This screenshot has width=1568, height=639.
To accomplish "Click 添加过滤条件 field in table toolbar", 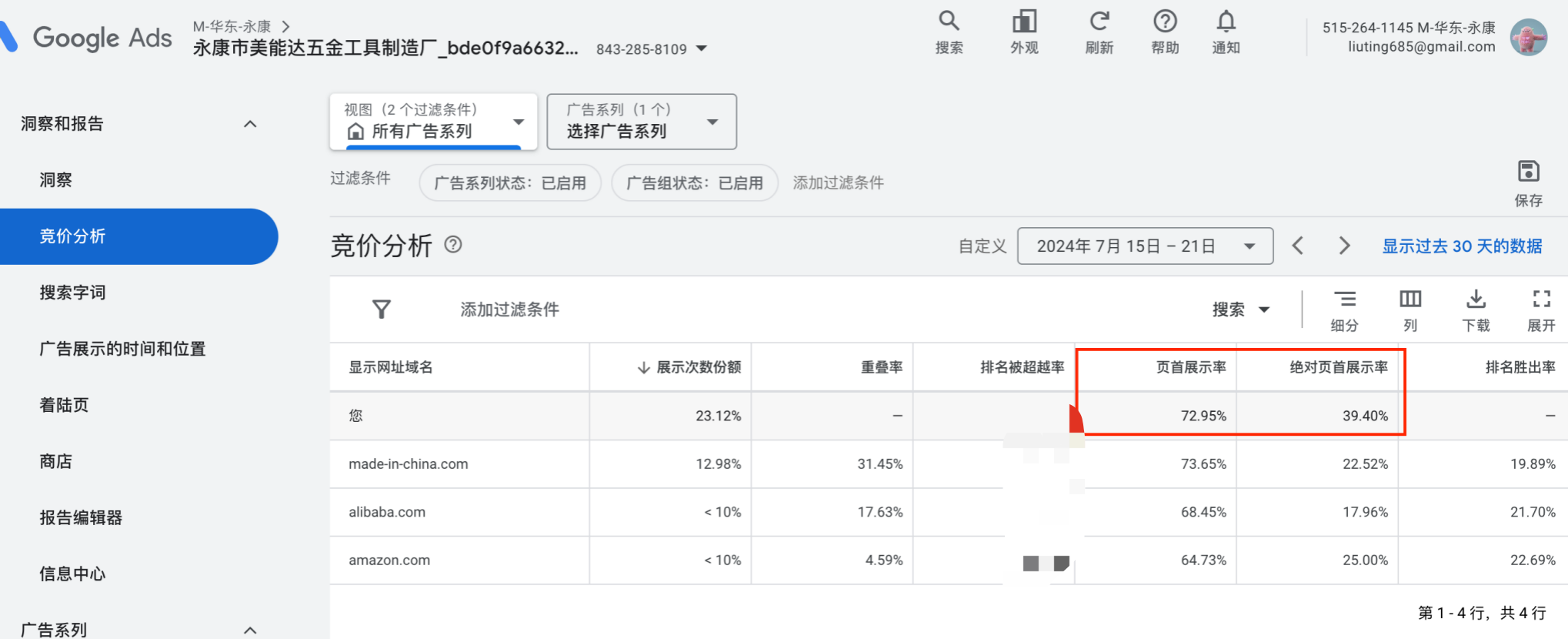I will (x=509, y=309).
